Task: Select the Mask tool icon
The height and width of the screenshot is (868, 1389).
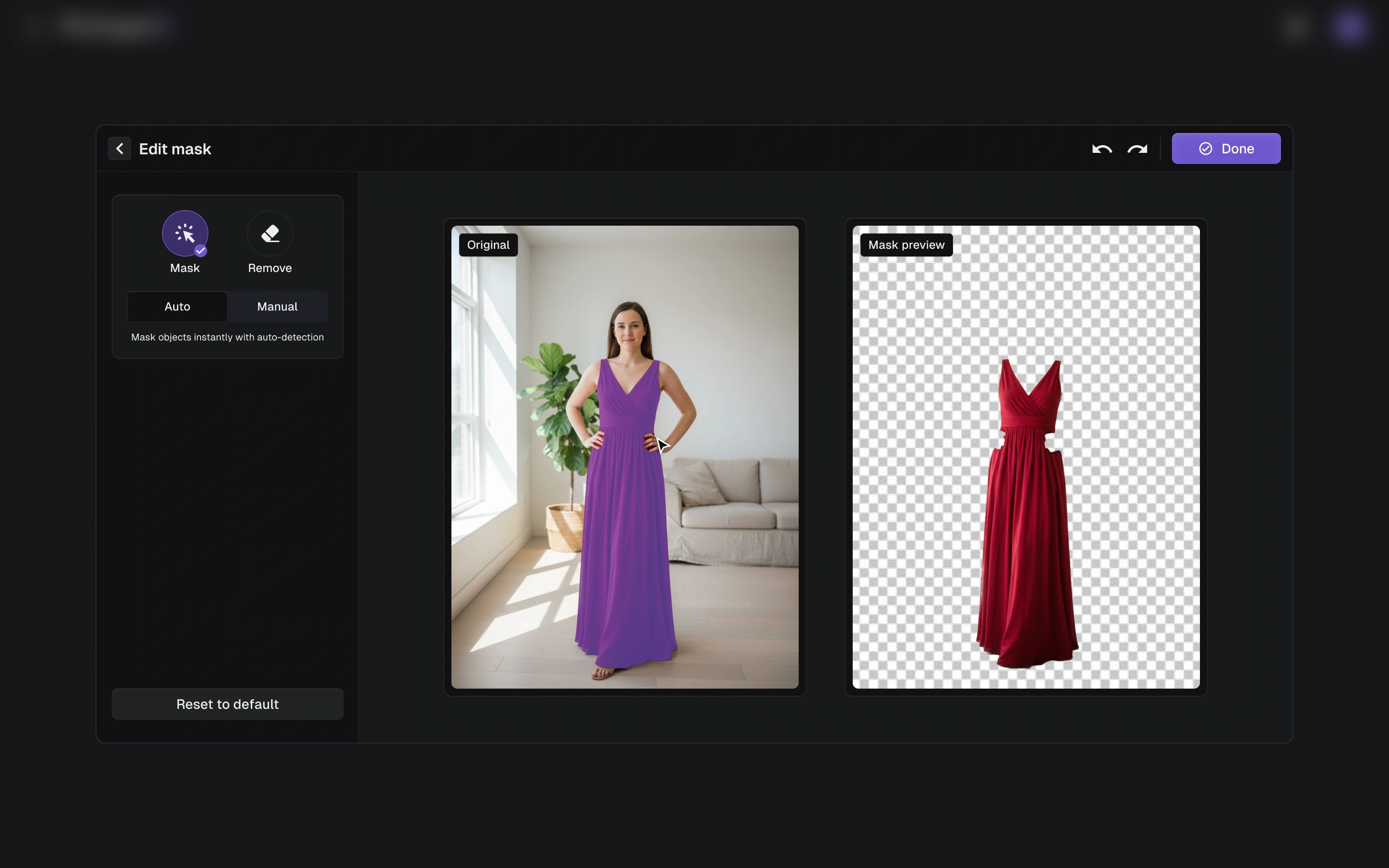Action: tap(185, 233)
